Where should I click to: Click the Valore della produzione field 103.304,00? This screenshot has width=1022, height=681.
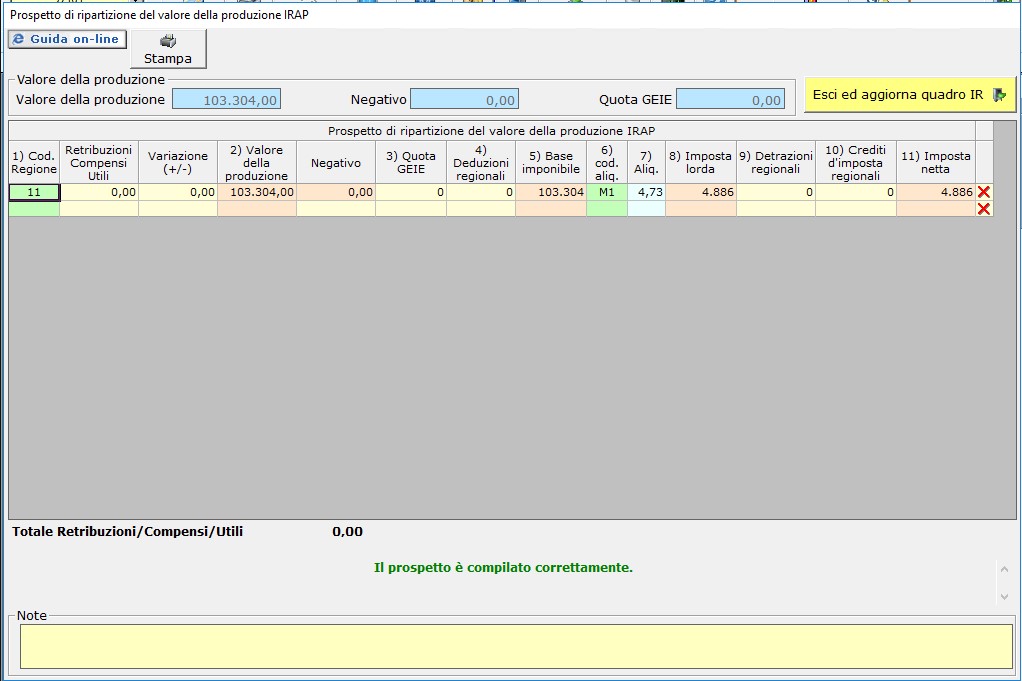[227, 100]
